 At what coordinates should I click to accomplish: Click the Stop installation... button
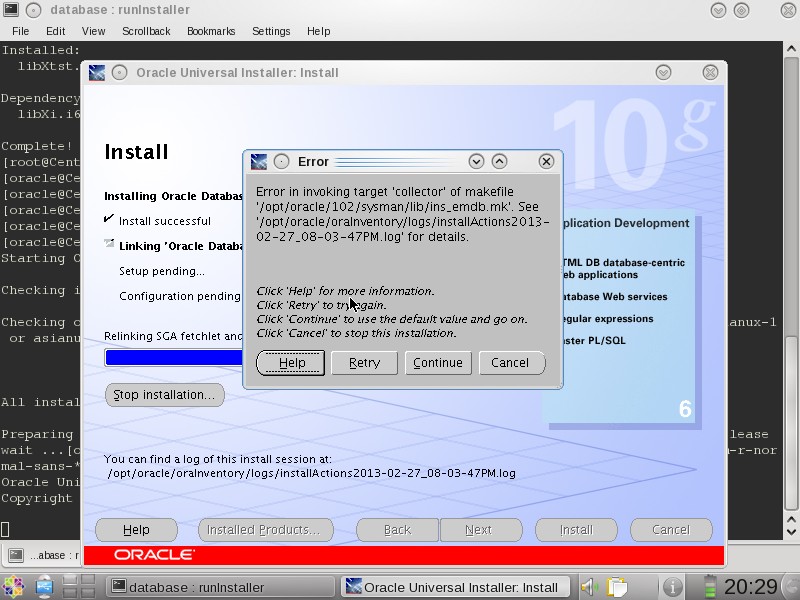tap(164, 395)
